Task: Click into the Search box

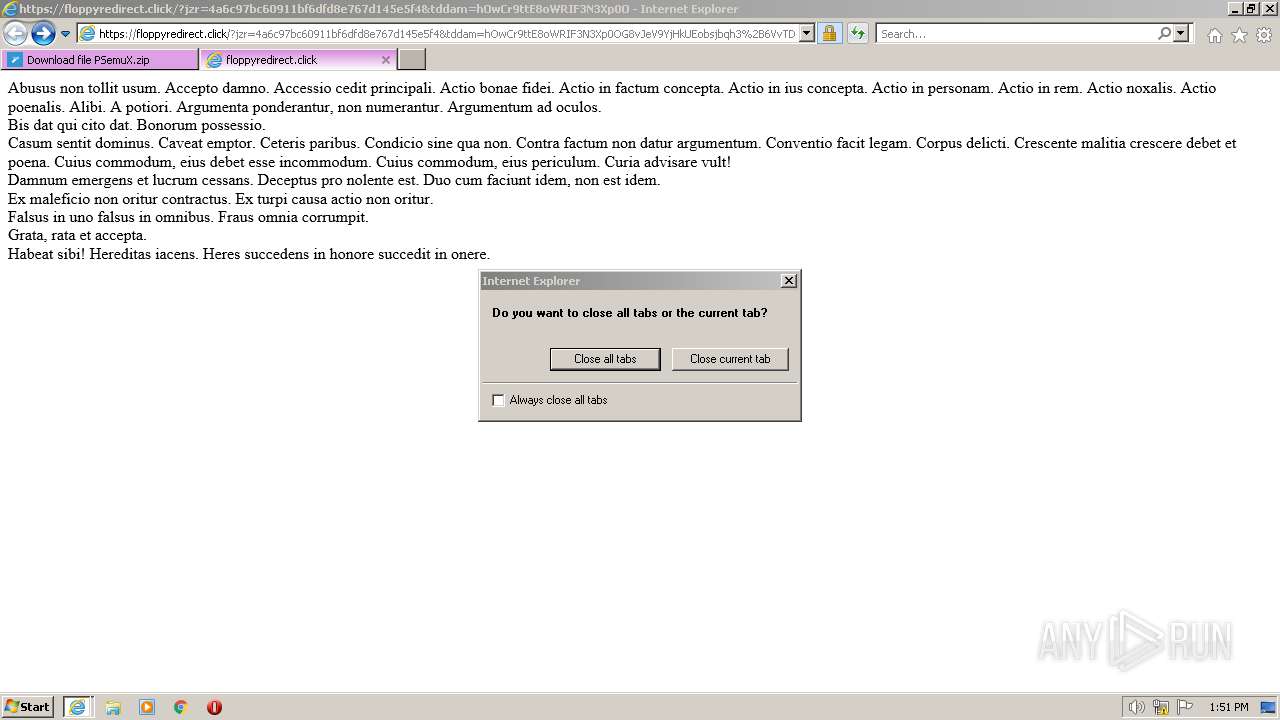Action: [1015, 34]
